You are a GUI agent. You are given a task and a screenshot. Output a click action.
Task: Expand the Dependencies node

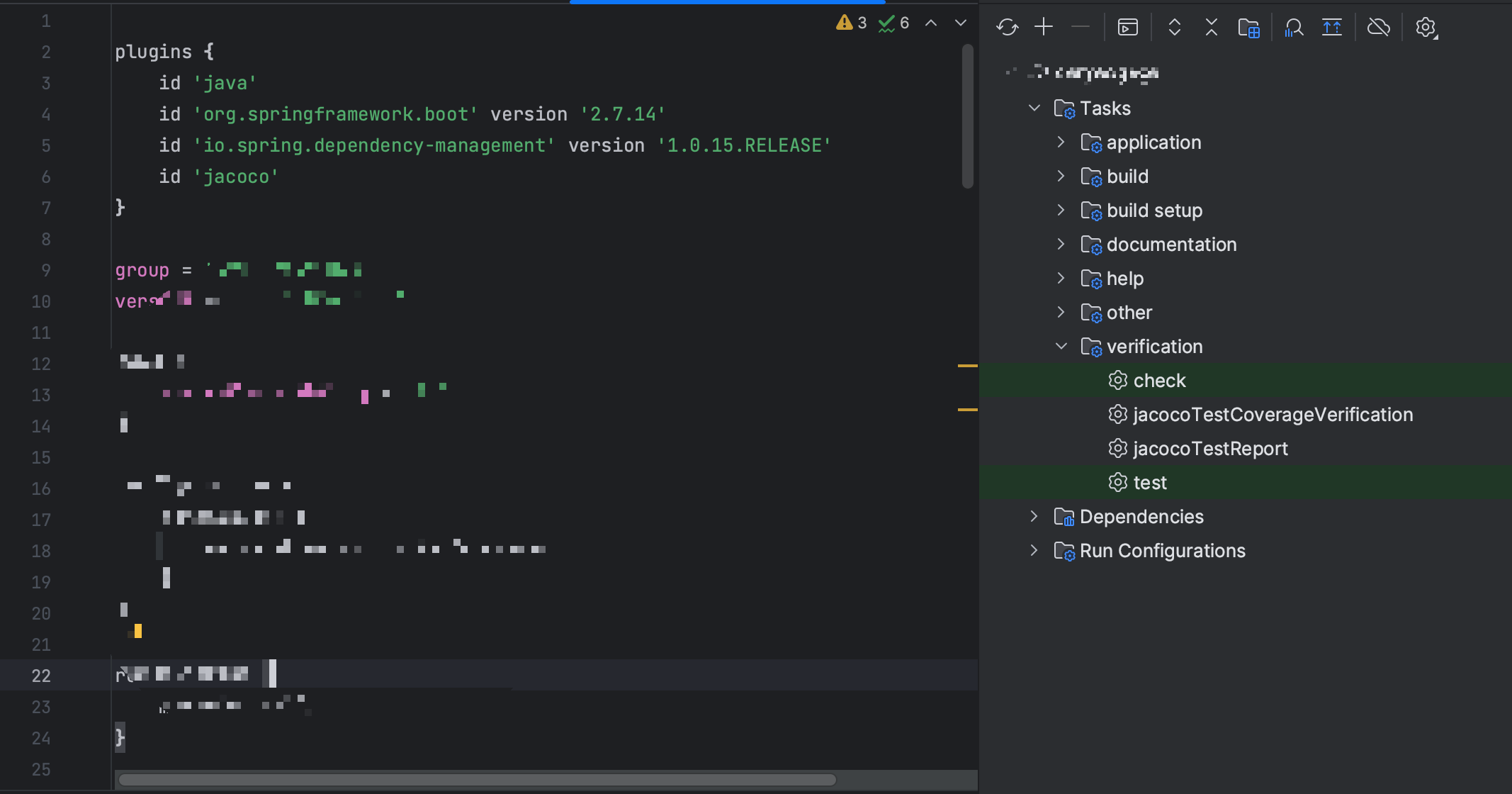click(1034, 516)
